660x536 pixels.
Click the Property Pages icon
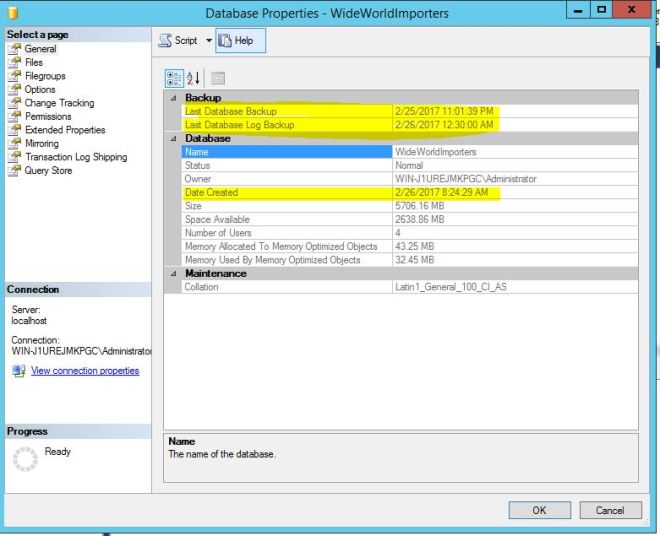pyautogui.click(x=217, y=77)
